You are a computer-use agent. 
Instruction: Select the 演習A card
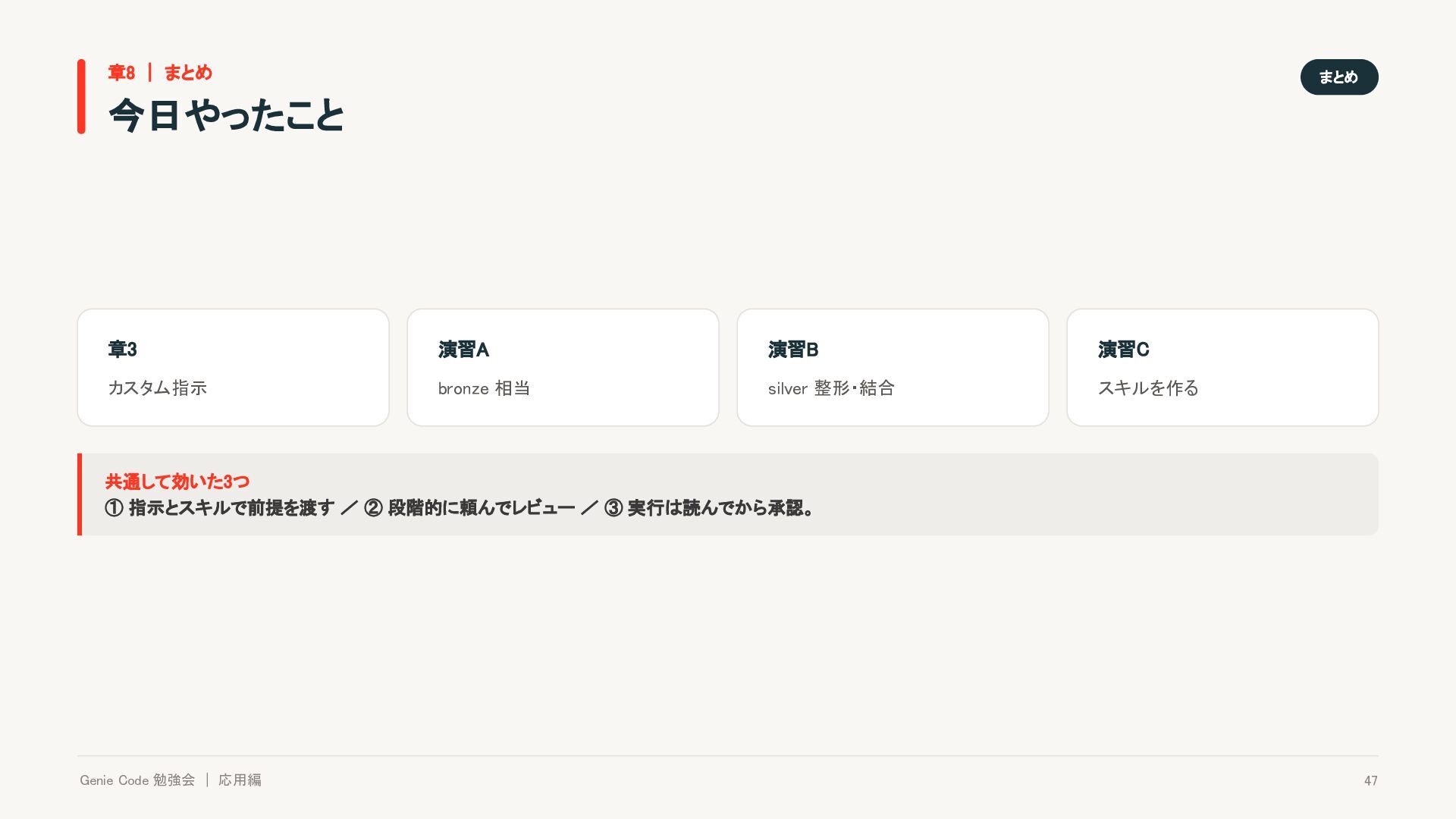563,367
